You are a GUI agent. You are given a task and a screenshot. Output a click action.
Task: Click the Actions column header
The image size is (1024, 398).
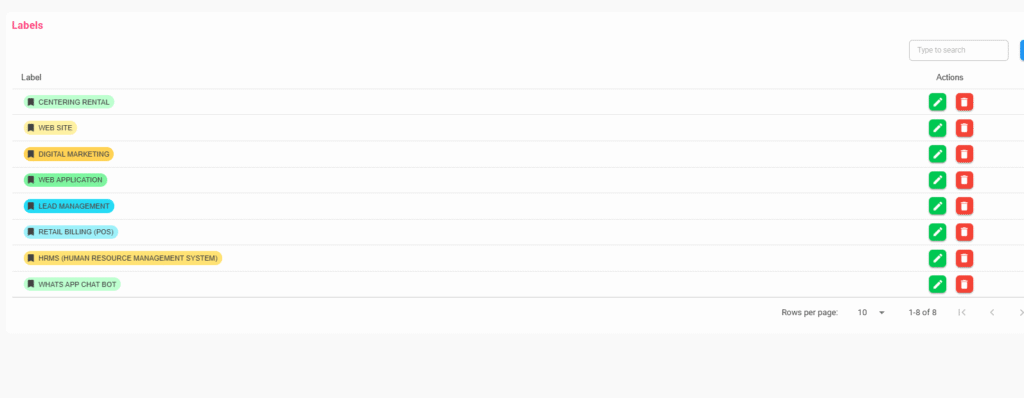(950, 77)
